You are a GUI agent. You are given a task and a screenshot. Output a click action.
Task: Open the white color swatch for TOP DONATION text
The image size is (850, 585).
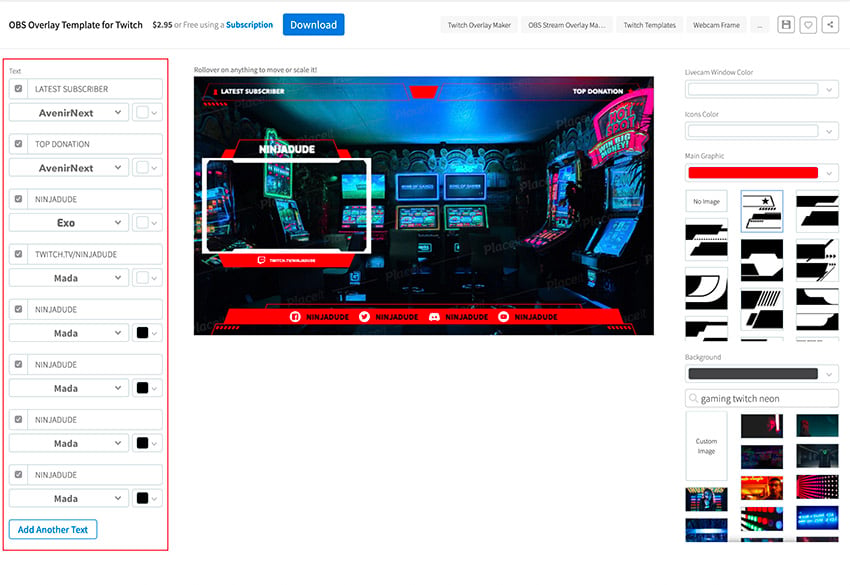[147, 168]
